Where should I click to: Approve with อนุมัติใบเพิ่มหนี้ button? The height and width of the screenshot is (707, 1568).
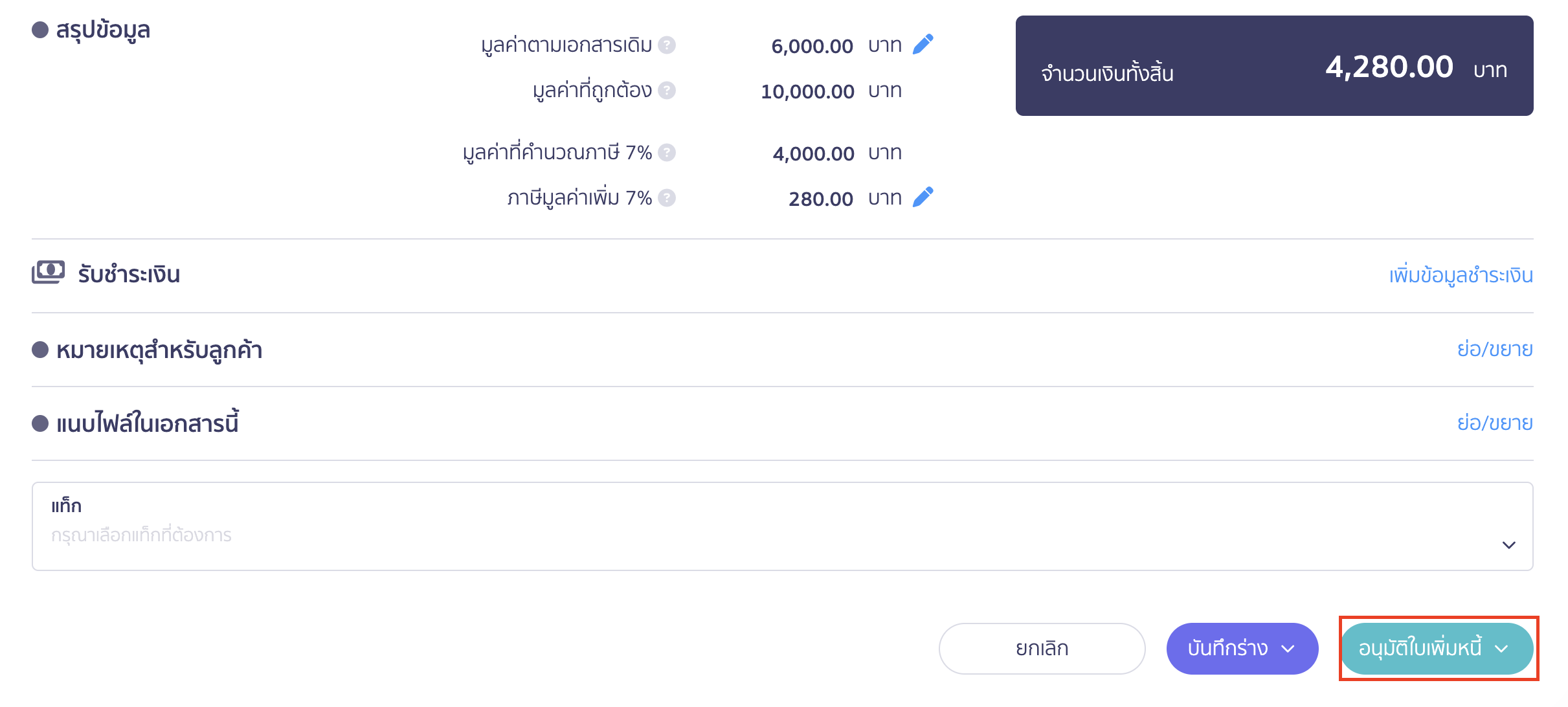1420,649
